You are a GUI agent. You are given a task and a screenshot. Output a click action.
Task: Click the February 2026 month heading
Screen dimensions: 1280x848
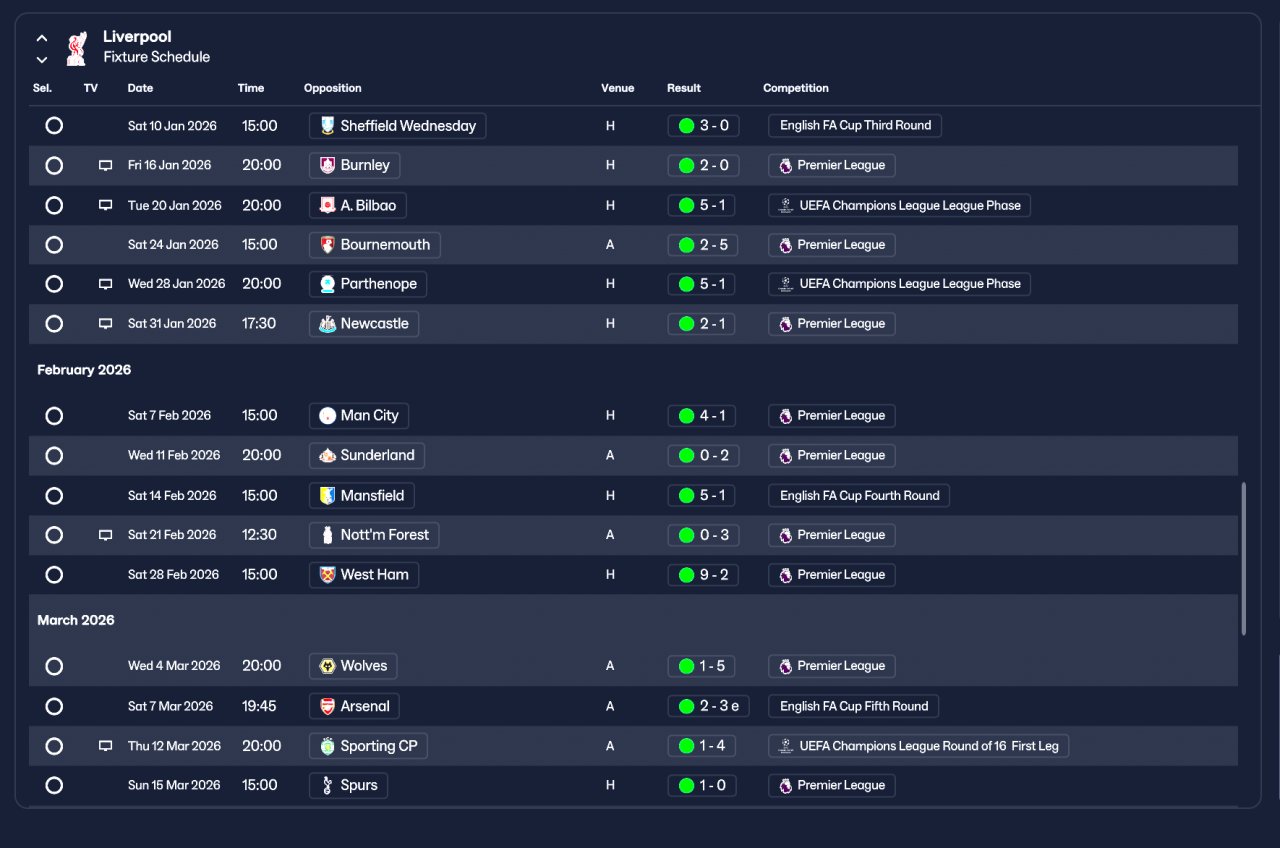(x=84, y=370)
